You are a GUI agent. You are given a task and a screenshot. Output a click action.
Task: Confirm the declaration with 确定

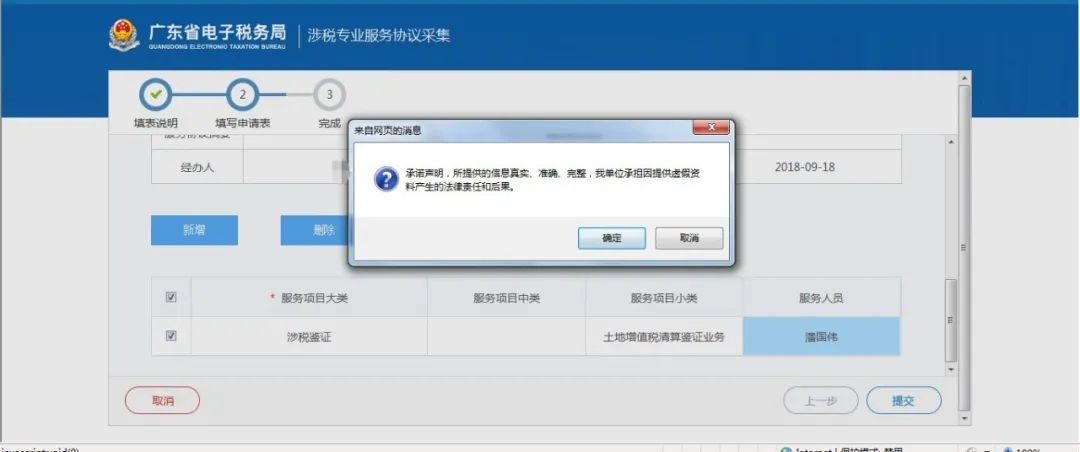pos(612,238)
